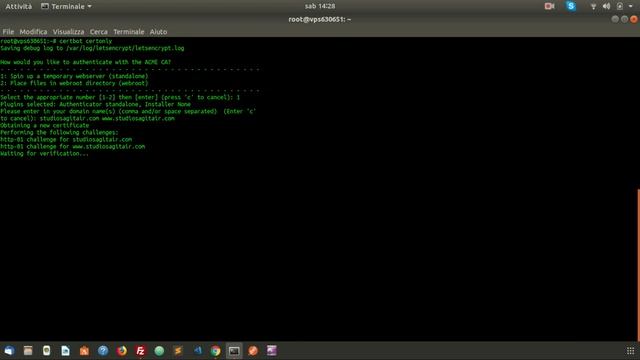Open the Skype tray icon

571,6
